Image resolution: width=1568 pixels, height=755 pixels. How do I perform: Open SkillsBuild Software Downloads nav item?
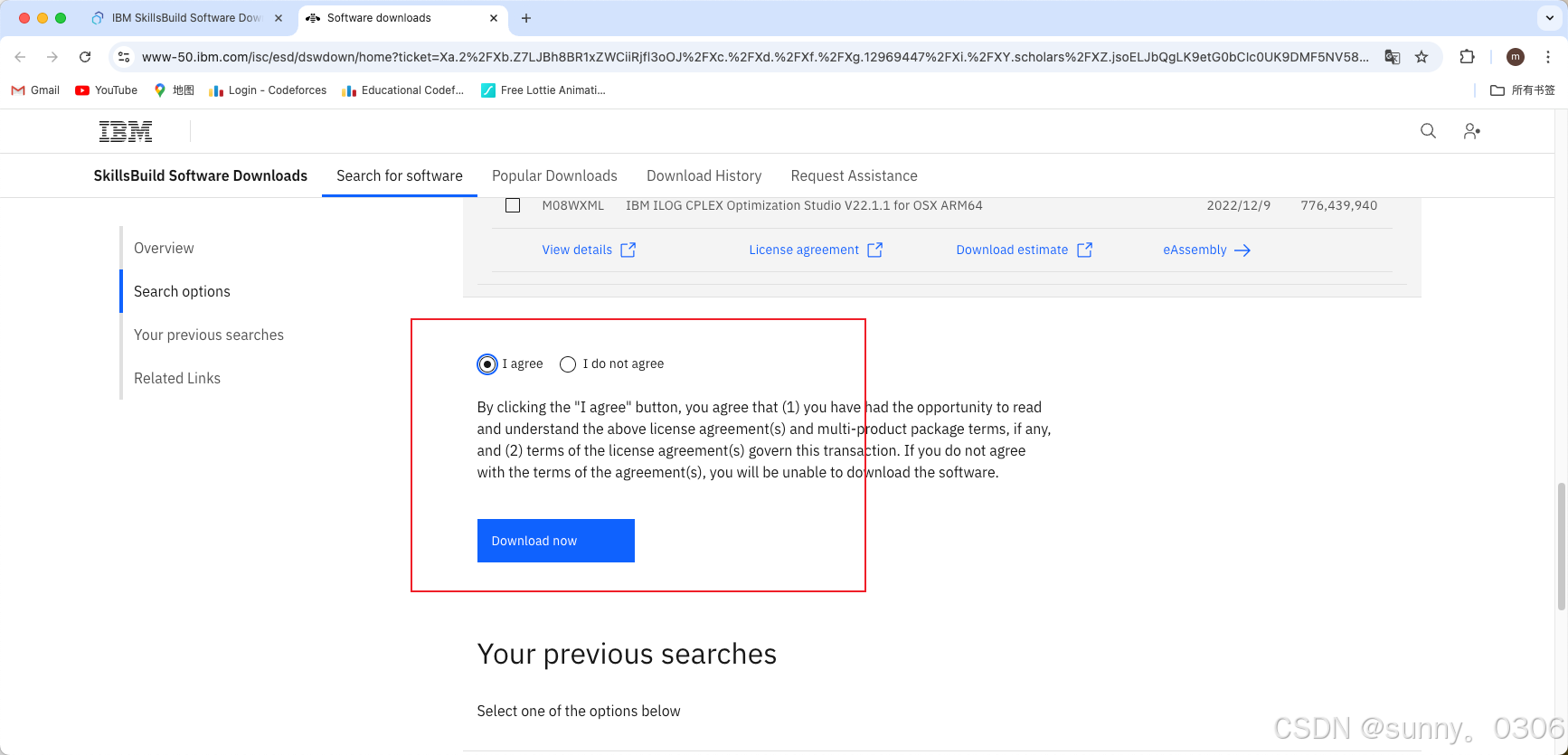tap(201, 175)
